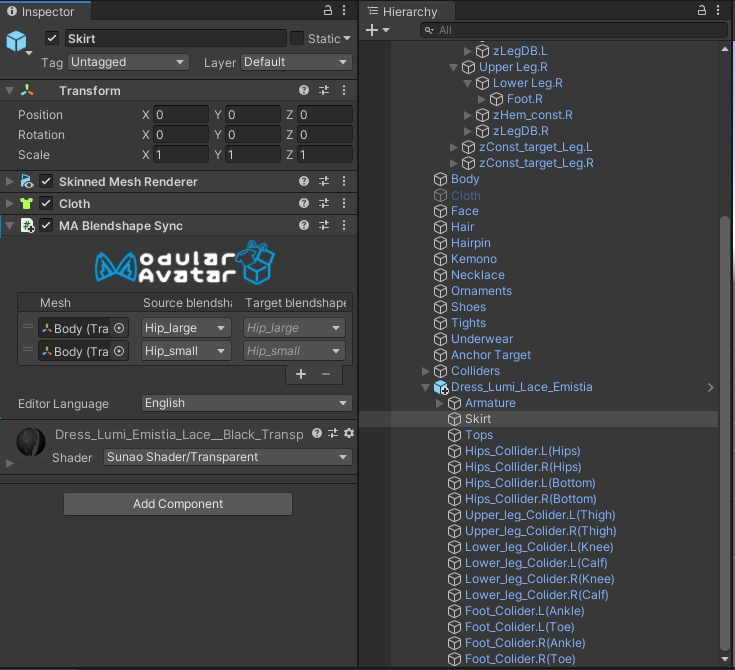This screenshot has width=735, height=670.
Task: Select Body object in Hierarchy
Action: [x=465, y=179]
